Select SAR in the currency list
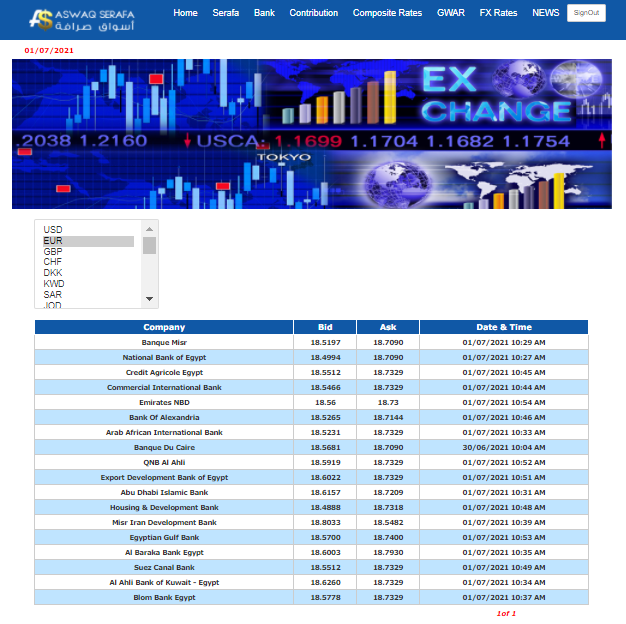 (x=88, y=295)
